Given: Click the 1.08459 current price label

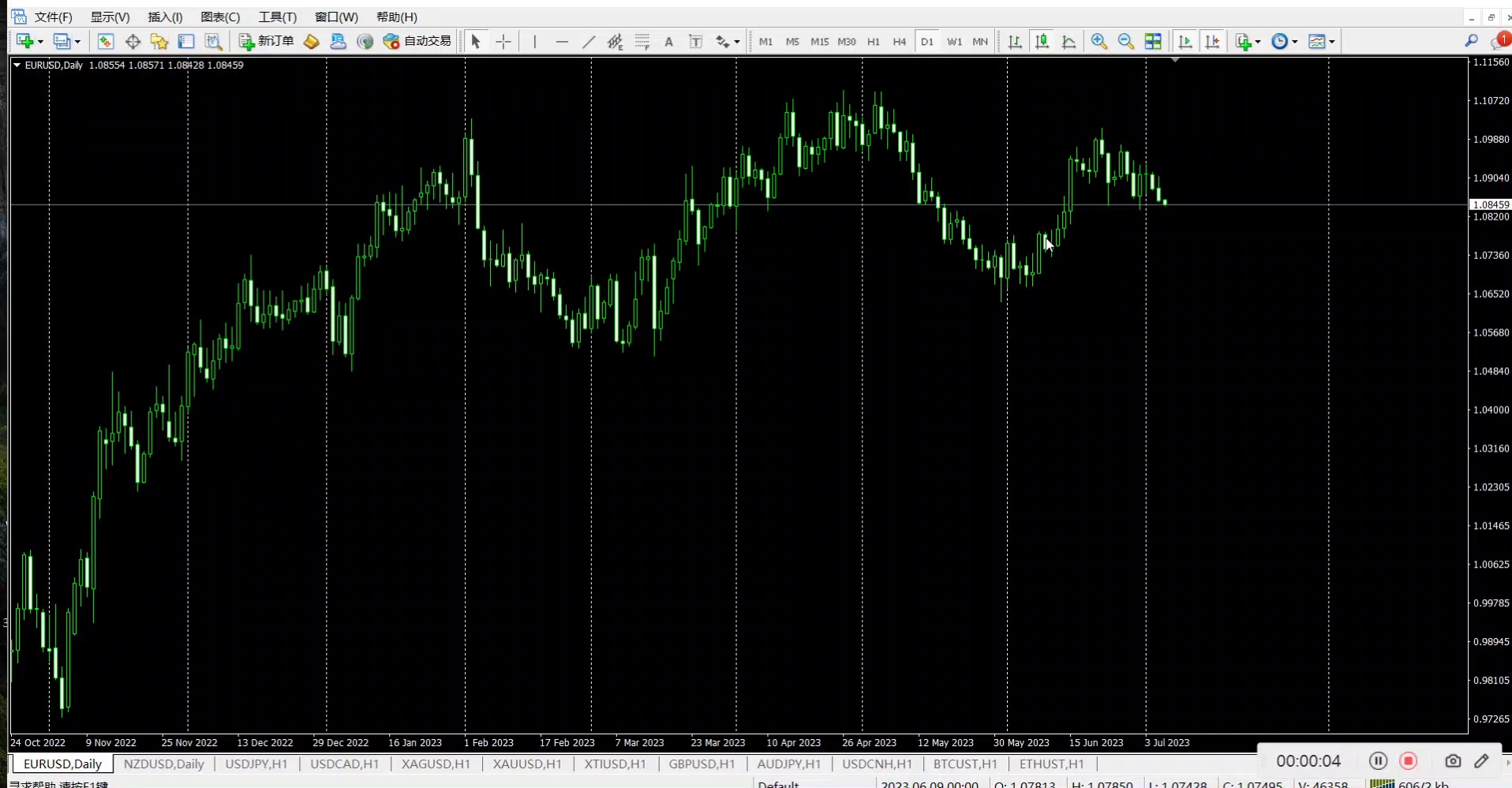Looking at the screenshot, I should 1490,205.
